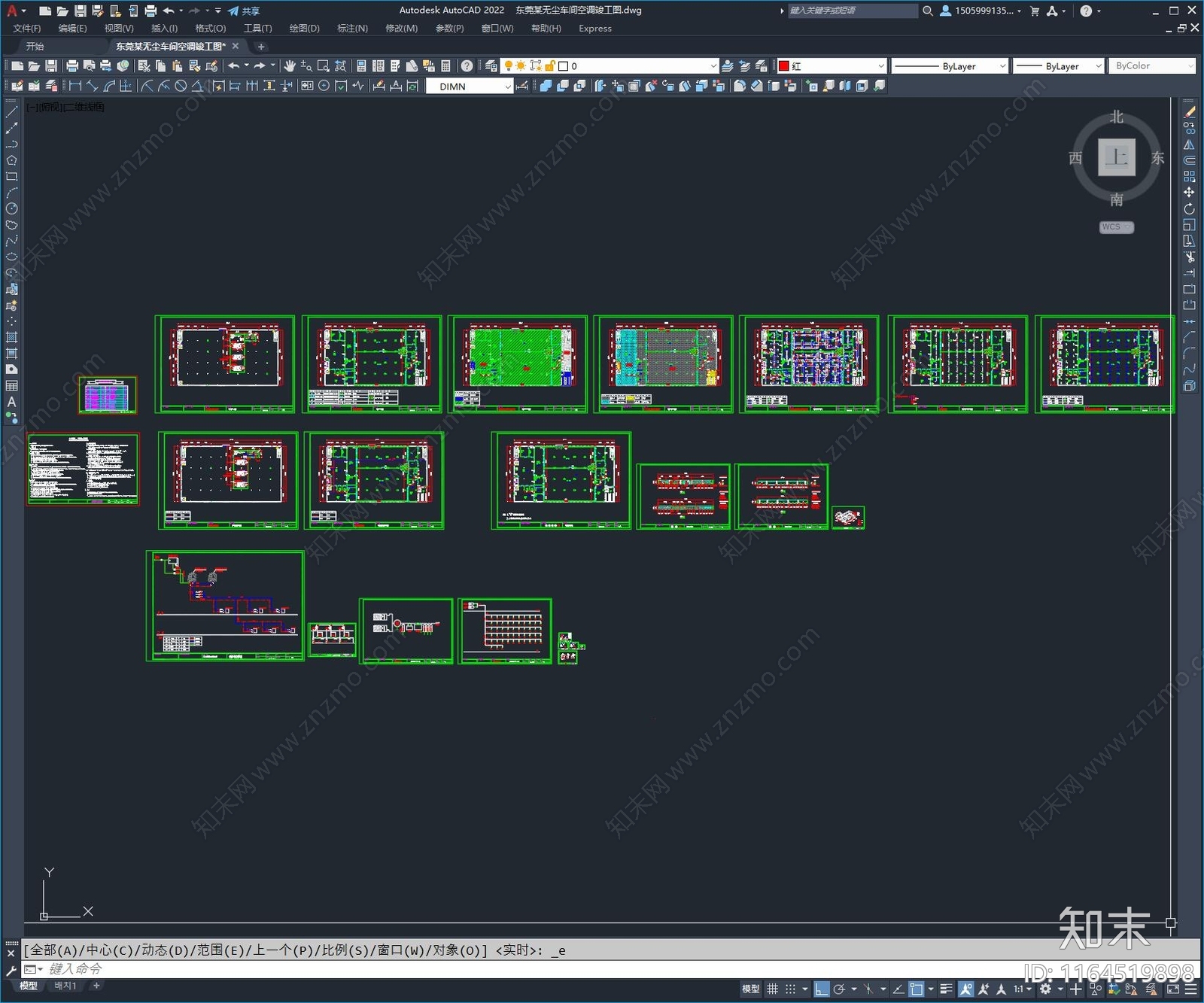Open Layer Properties Manager icon
The width and height of the screenshot is (1204, 1003).
click(x=491, y=66)
